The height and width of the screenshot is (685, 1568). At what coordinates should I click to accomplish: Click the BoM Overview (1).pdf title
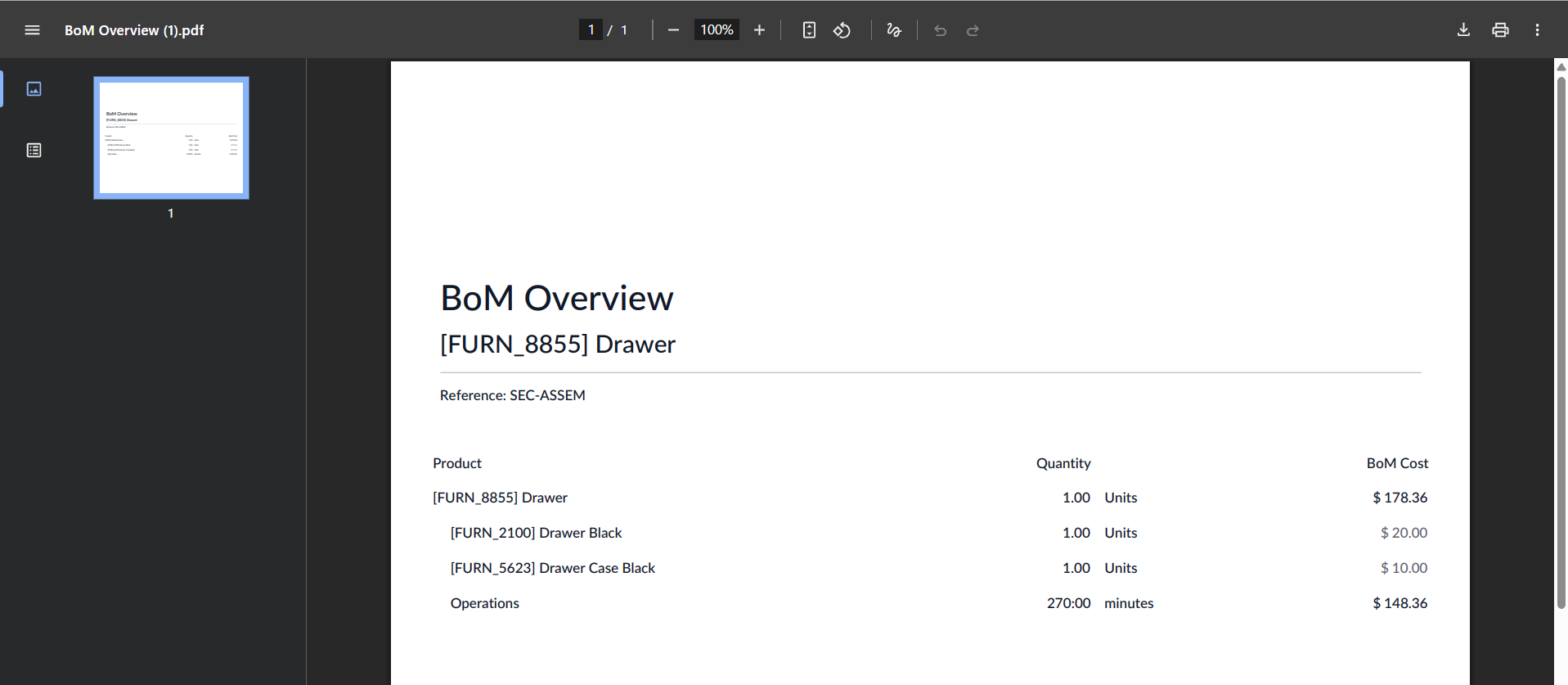[x=134, y=30]
